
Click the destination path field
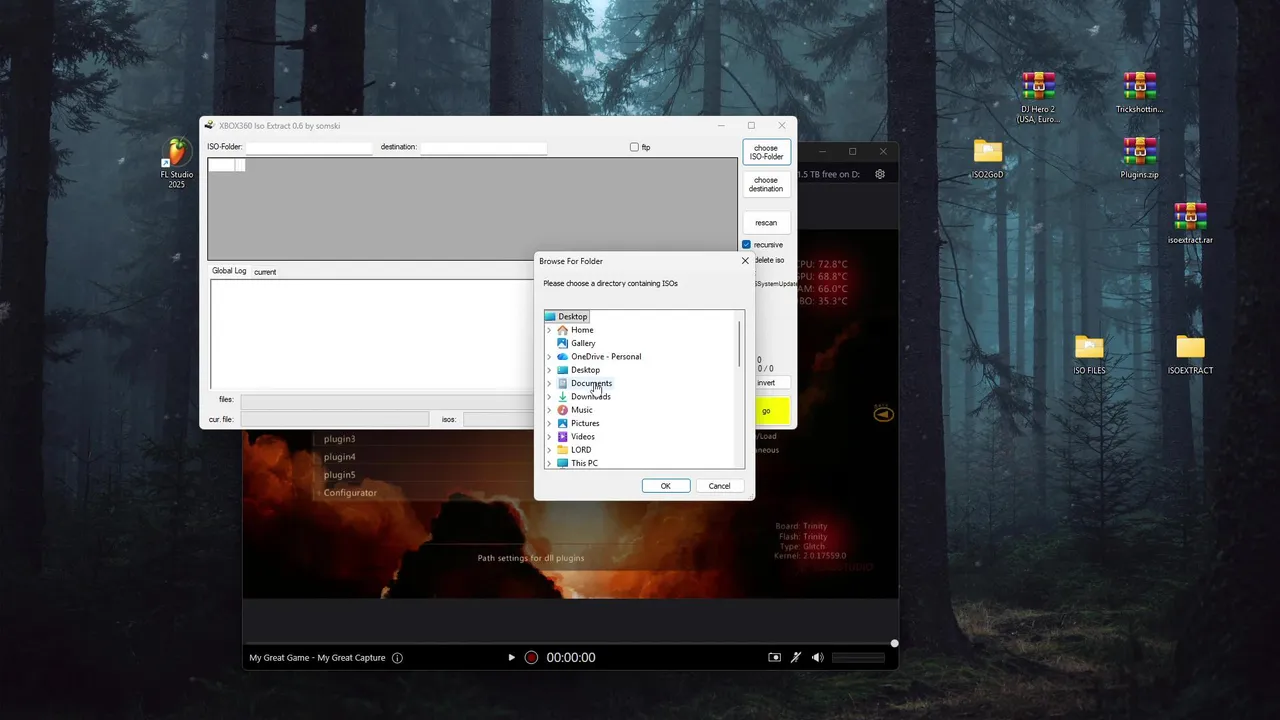coord(484,148)
